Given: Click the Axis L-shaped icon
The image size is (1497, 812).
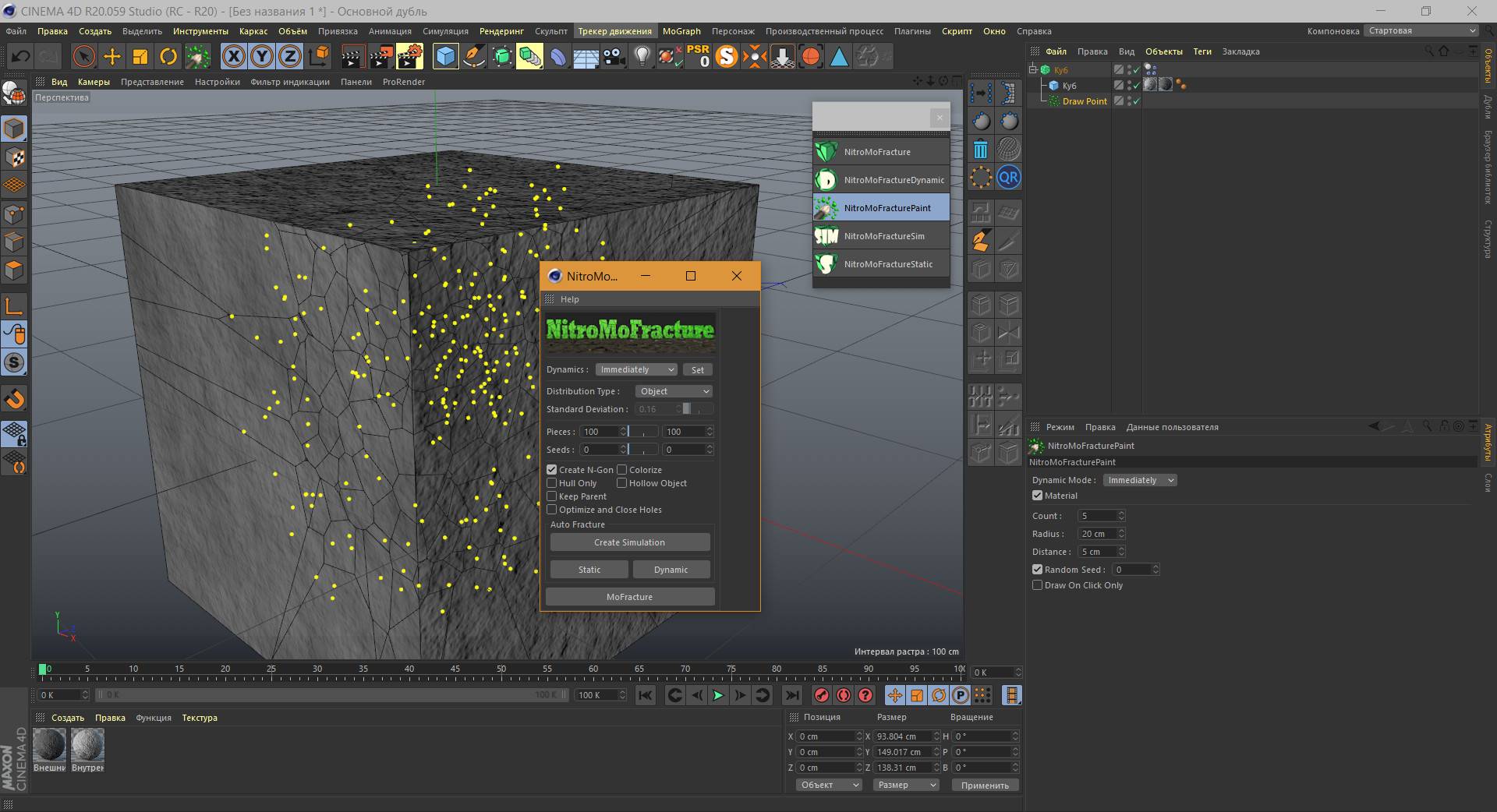Looking at the screenshot, I should 14,305.
